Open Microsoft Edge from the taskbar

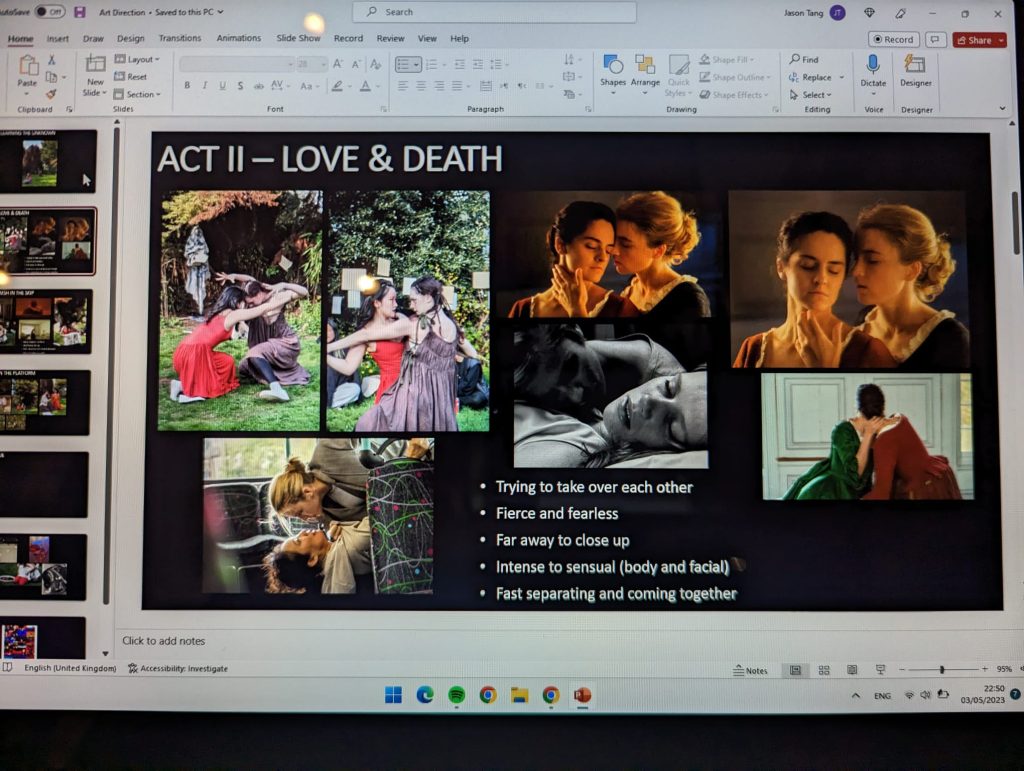click(424, 695)
